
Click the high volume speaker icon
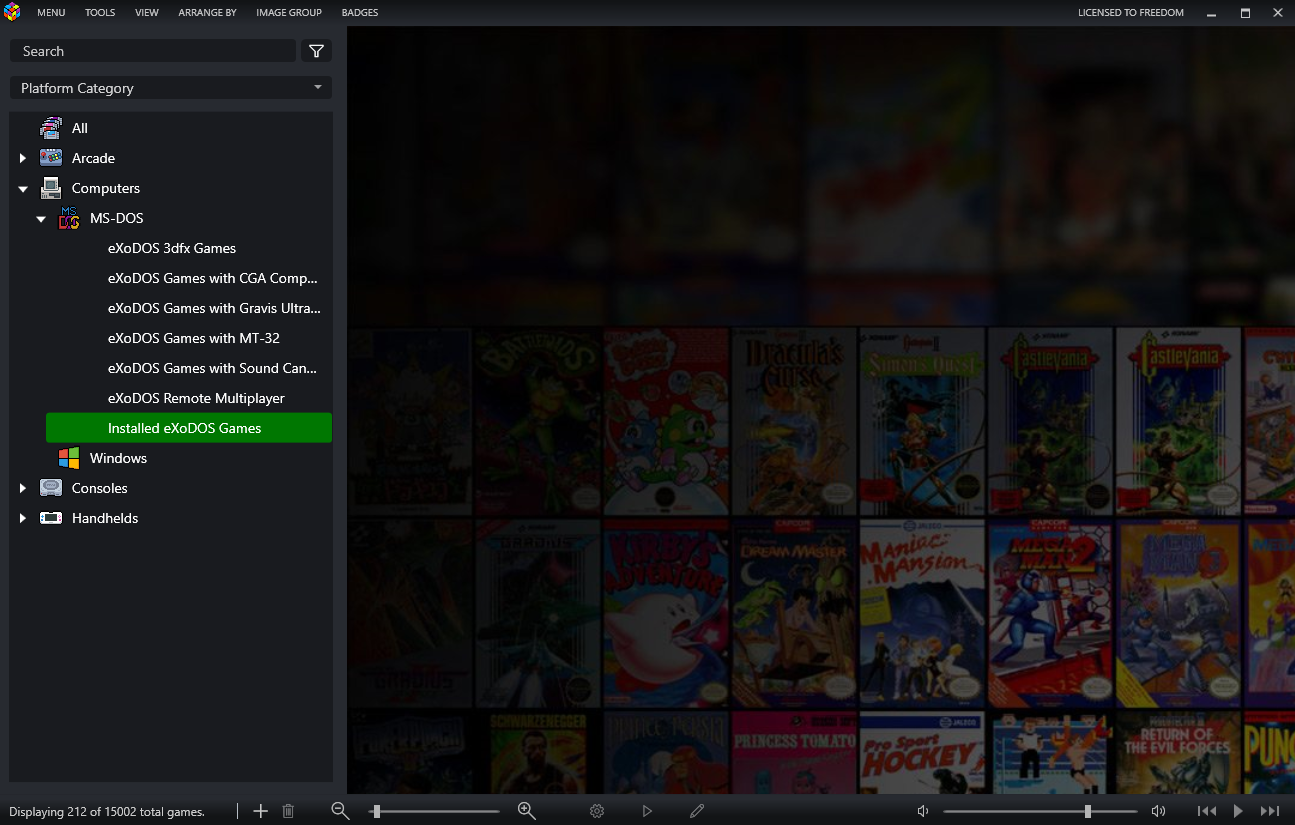pos(1158,811)
